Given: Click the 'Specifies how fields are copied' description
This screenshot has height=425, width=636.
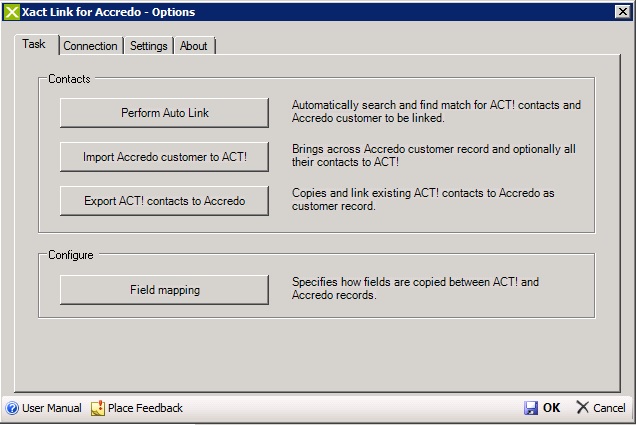Looking at the screenshot, I should pos(415,288).
